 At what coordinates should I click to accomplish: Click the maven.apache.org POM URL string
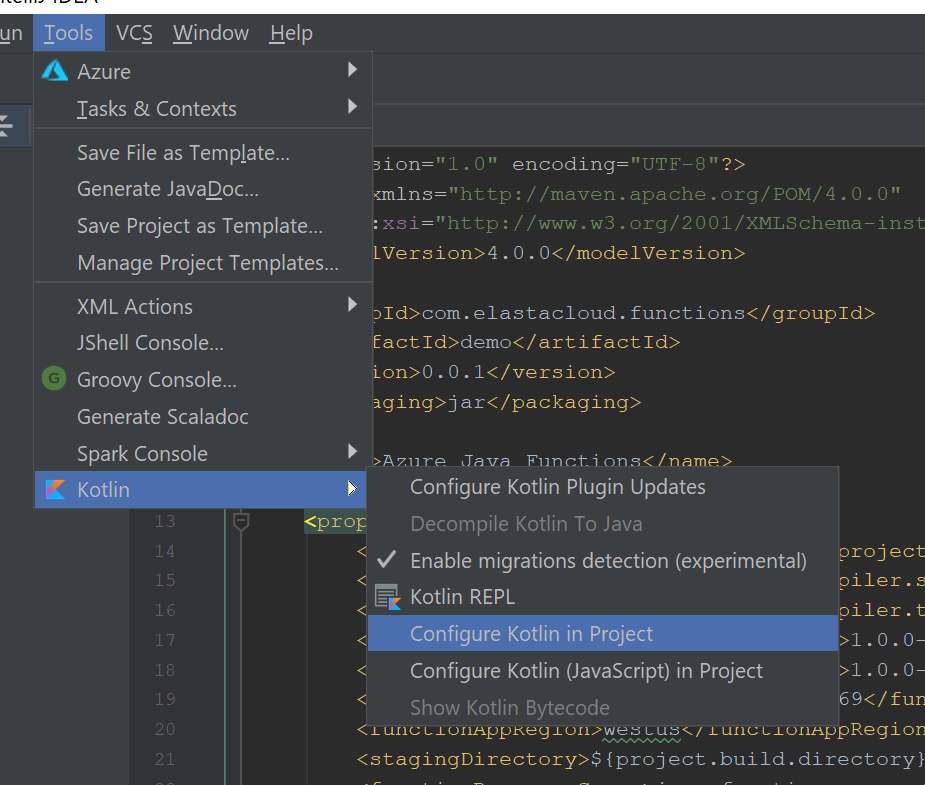click(x=674, y=194)
